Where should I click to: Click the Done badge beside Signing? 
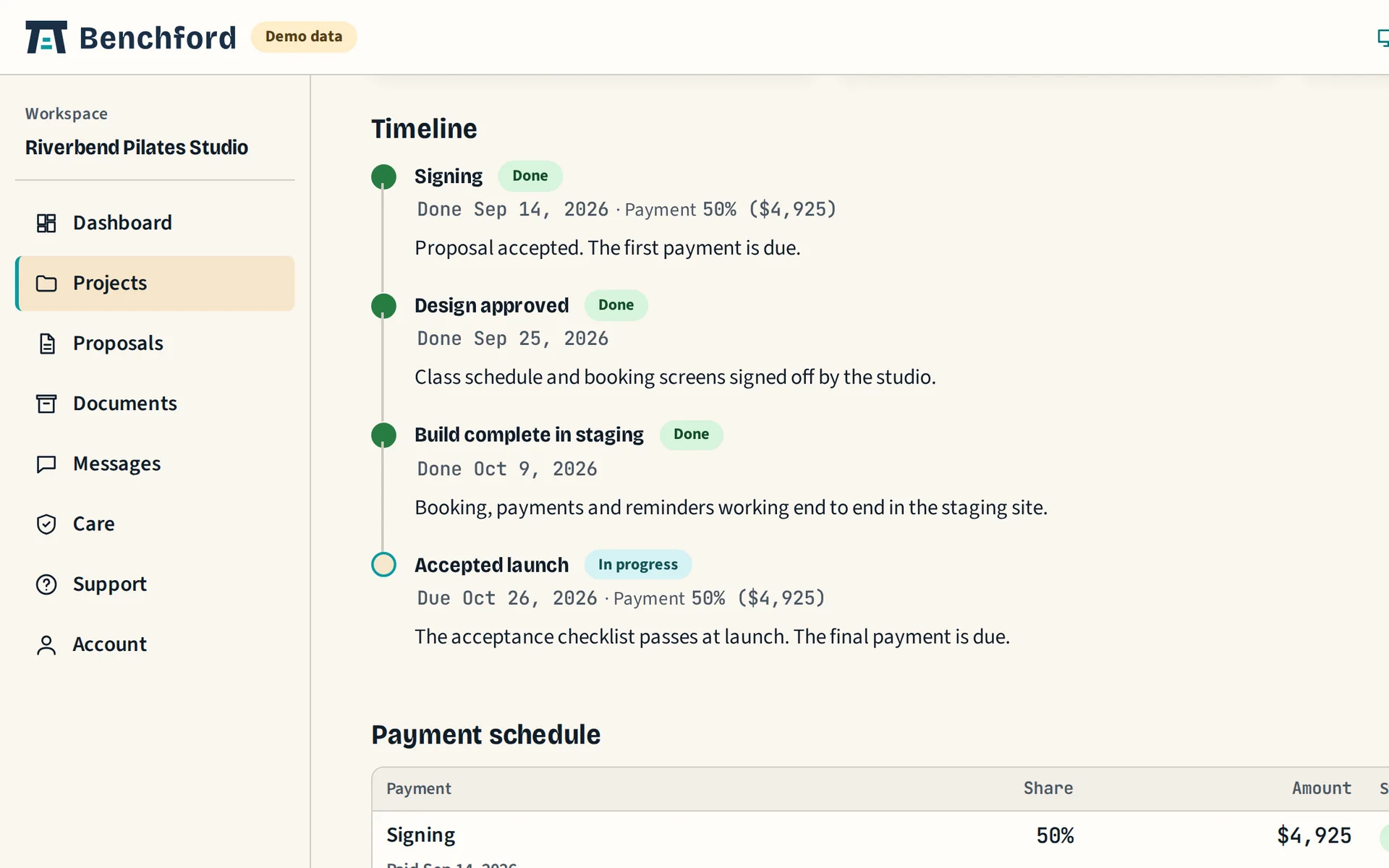point(530,176)
